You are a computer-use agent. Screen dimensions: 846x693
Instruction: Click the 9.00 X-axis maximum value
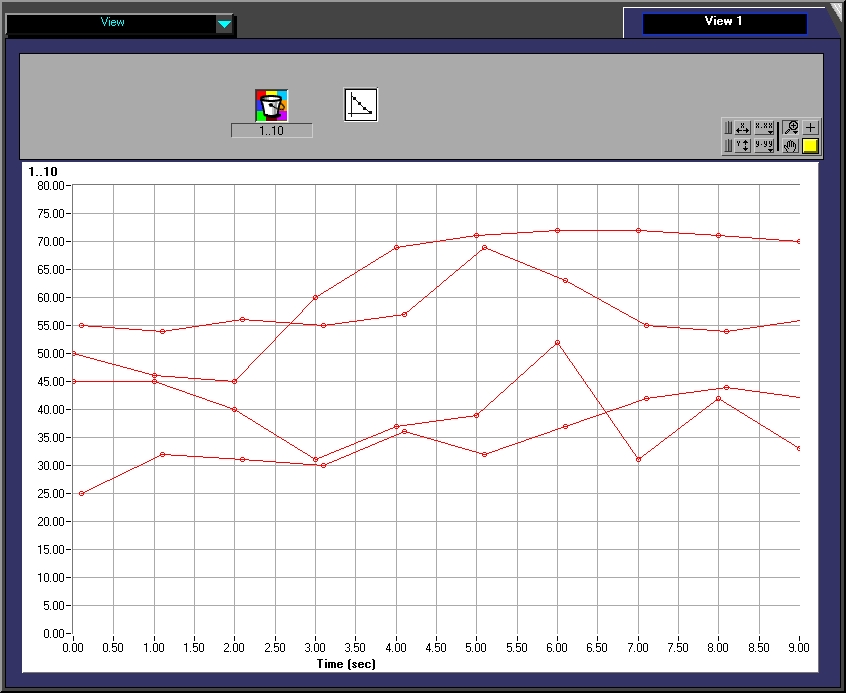tap(798, 648)
